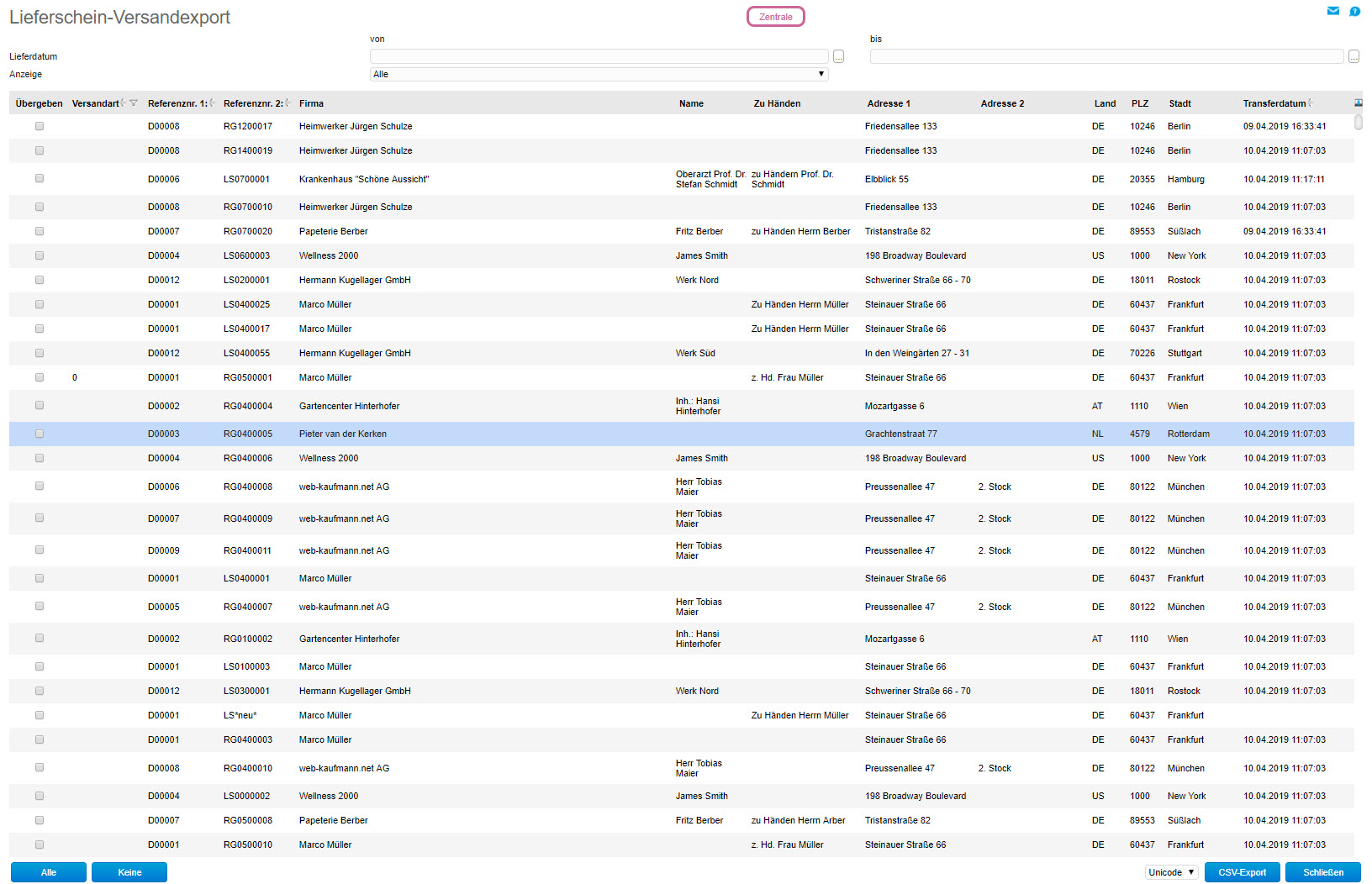Click the blue help question-mark icon
1372x884 pixels.
click(x=1354, y=11)
